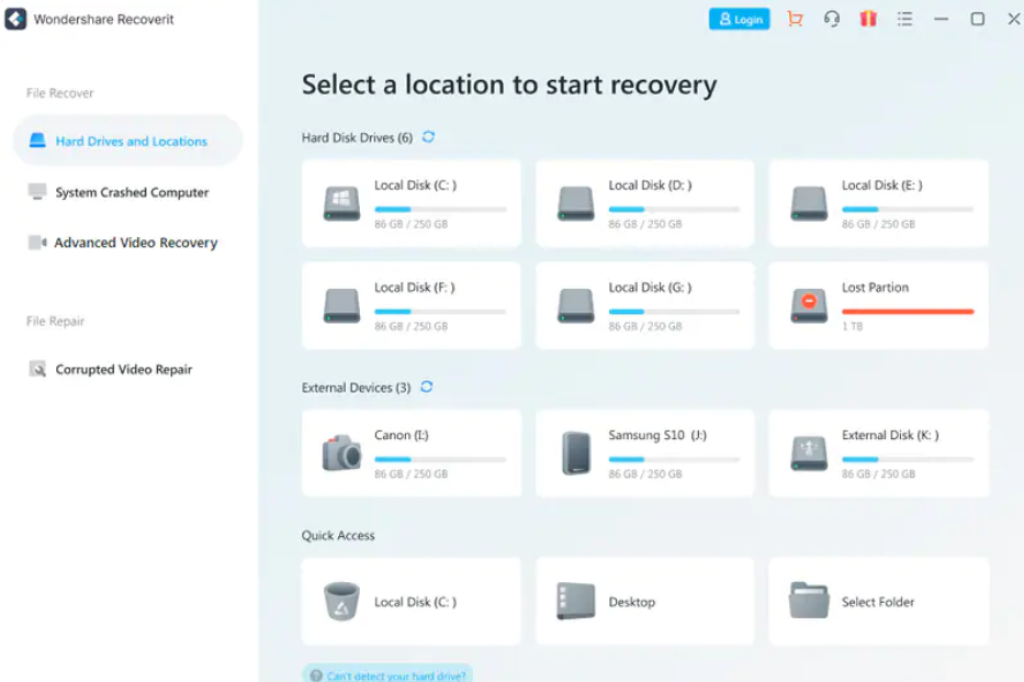Open the red gift box icon
This screenshot has height=682, width=1024.
point(868,19)
